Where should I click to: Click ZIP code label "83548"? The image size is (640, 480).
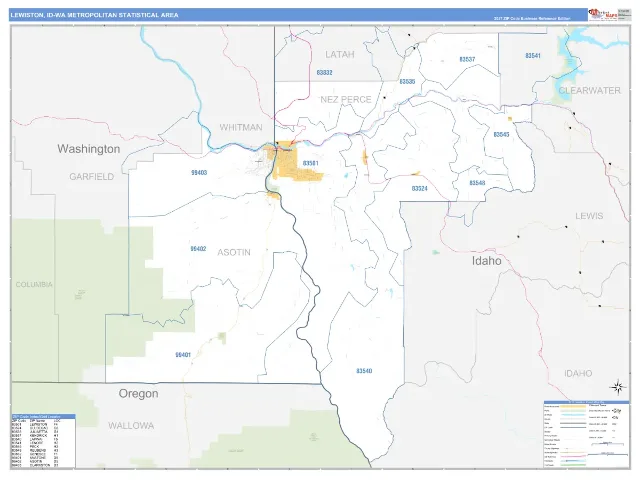click(x=477, y=183)
